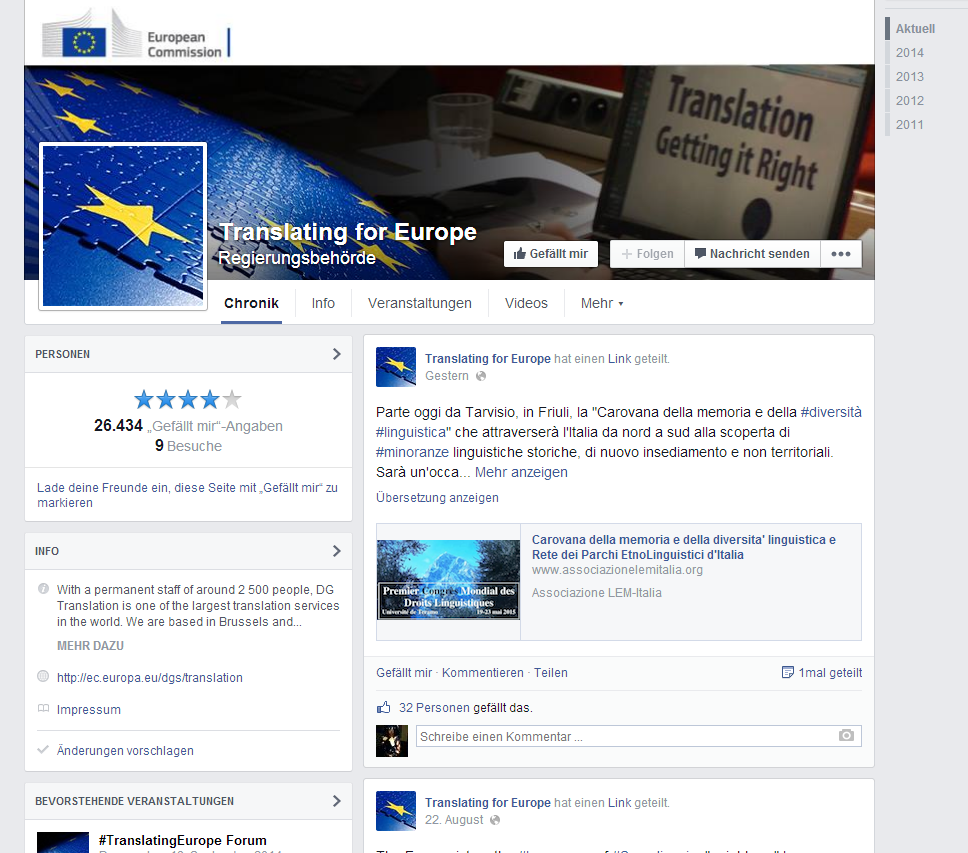
Task: Click commenter avatar beside comment box
Action: tap(392, 741)
